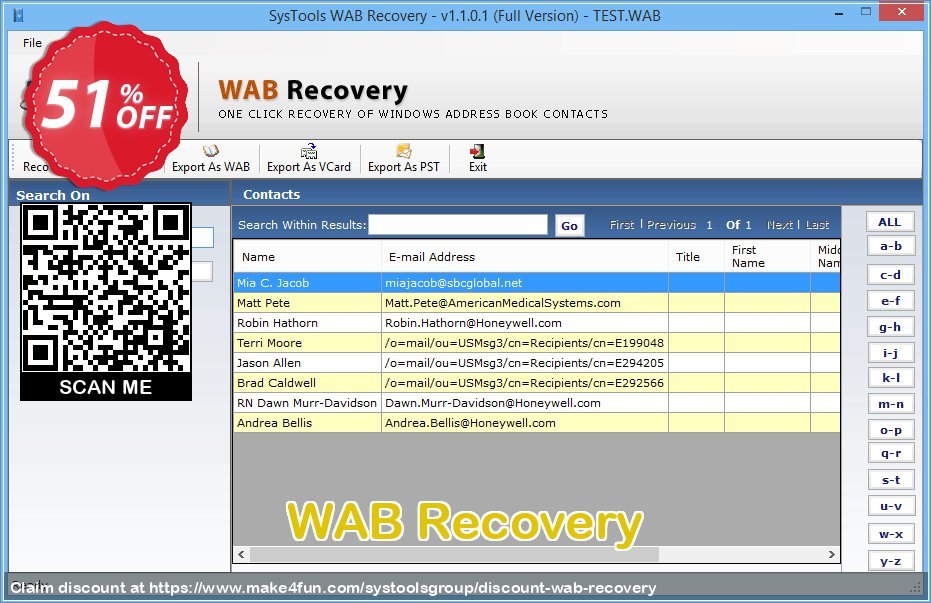
Task: Click the contacts table horizontal scrollbar thumb
Action: (x=454, y=554)
